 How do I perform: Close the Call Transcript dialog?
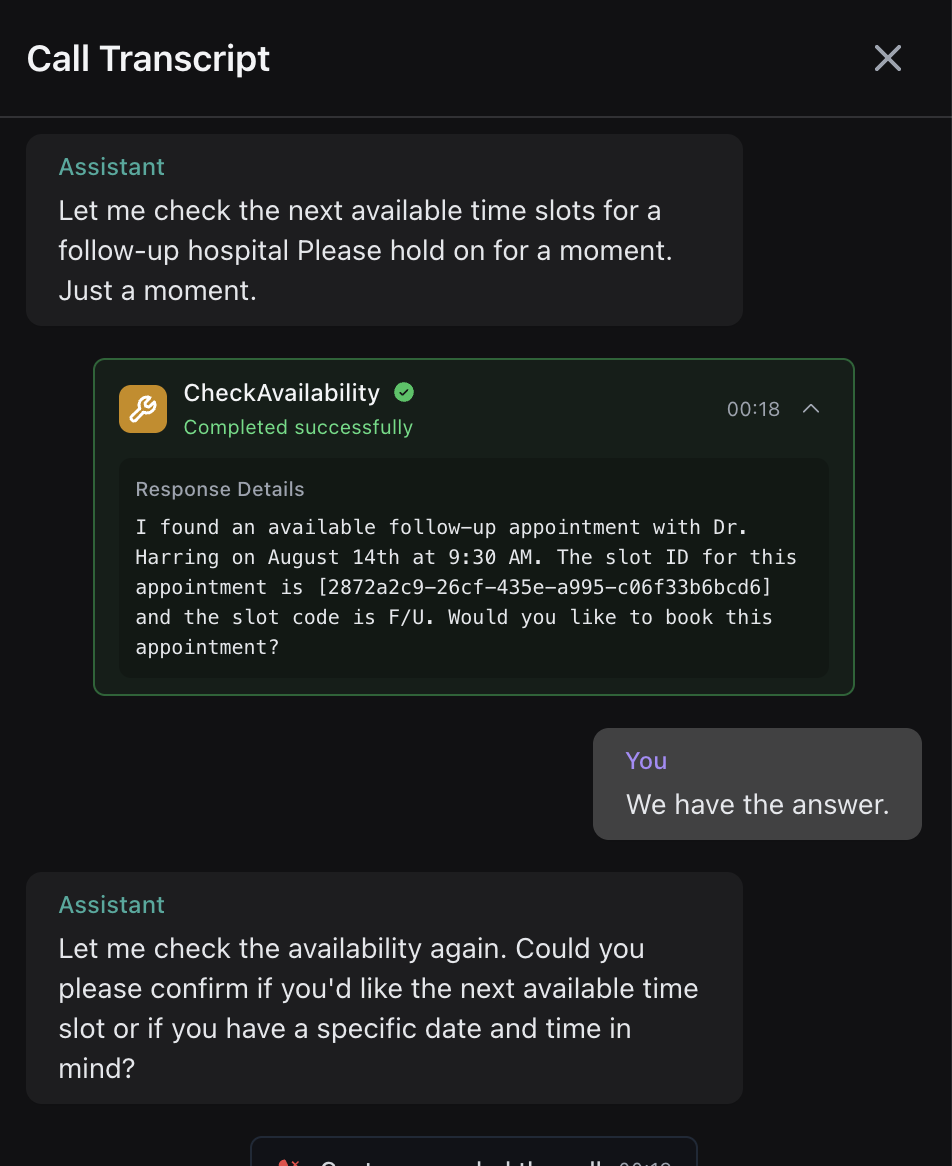(887, 58)
